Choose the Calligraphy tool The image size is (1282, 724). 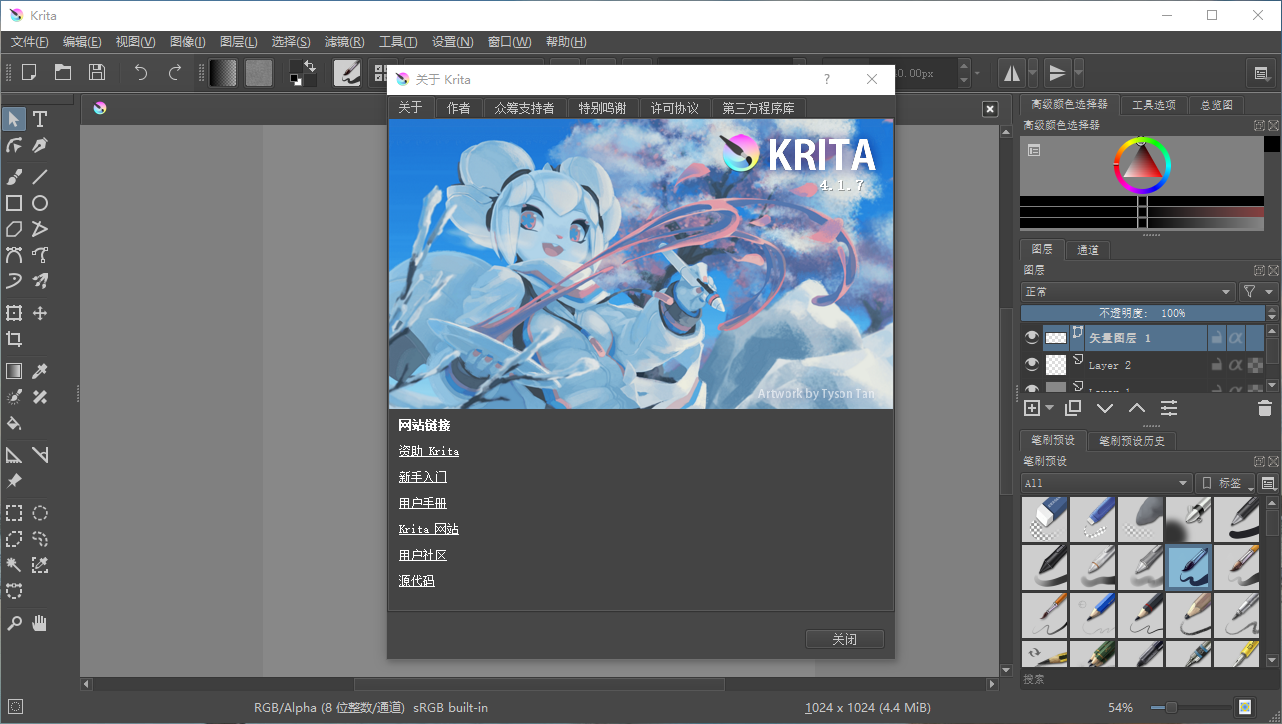click(40, 146)
